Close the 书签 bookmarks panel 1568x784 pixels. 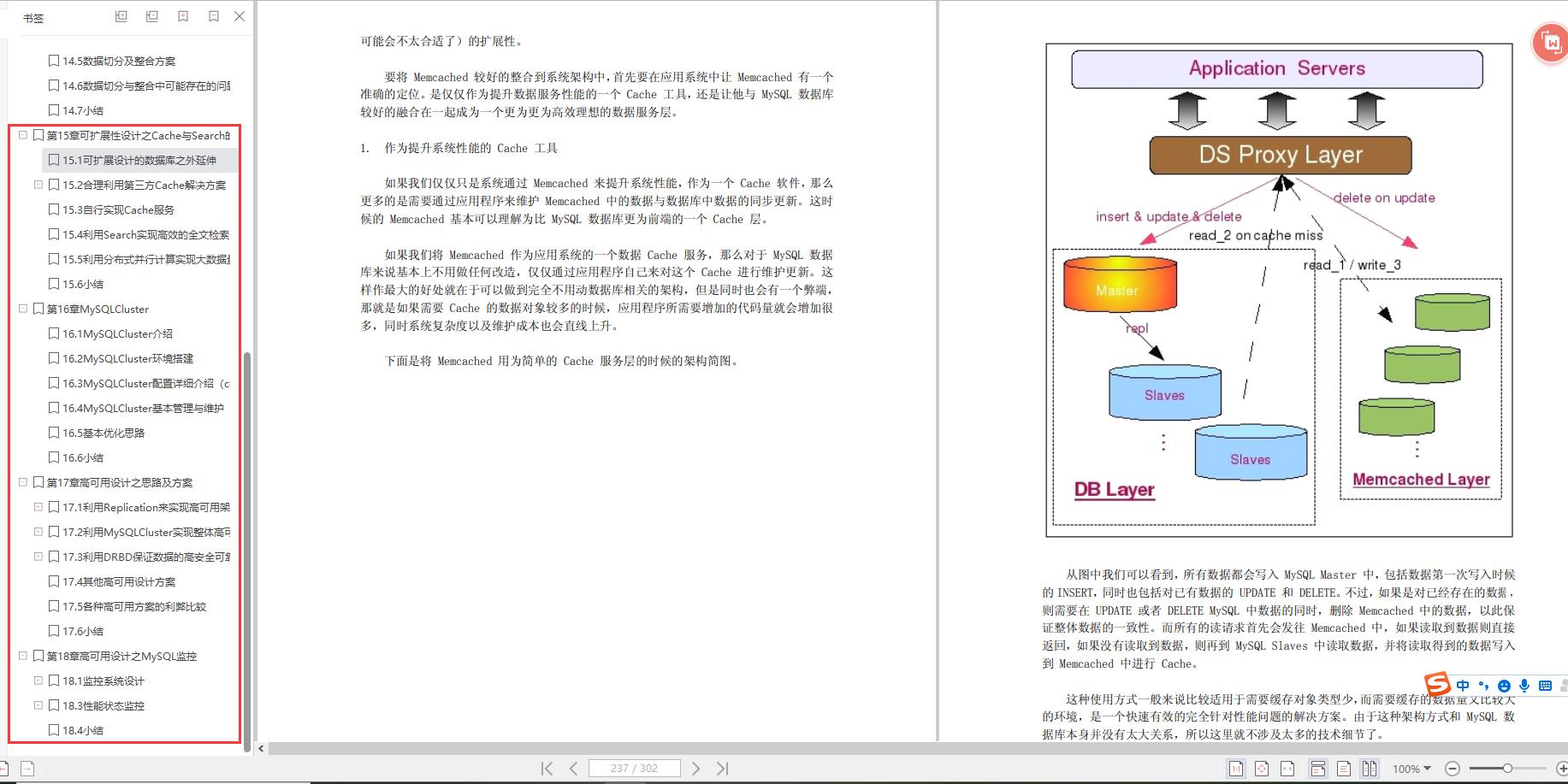240,16
